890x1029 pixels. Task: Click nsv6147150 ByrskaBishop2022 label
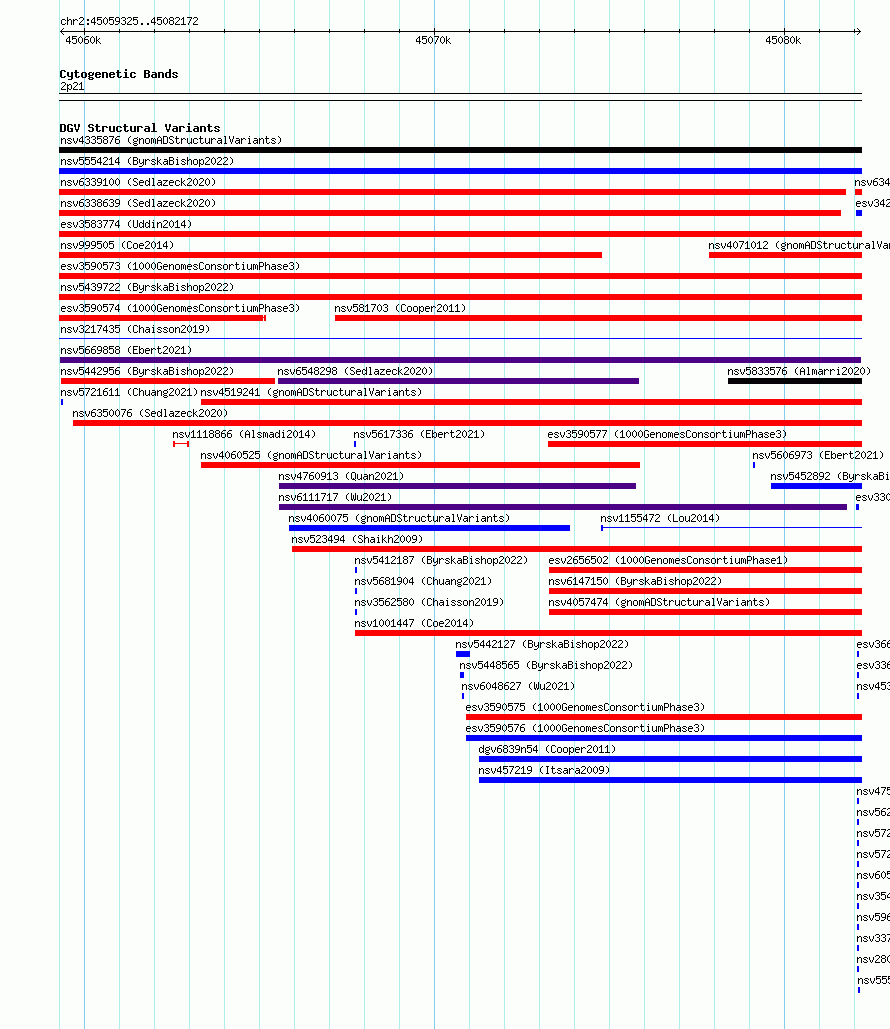click(635, 581)
